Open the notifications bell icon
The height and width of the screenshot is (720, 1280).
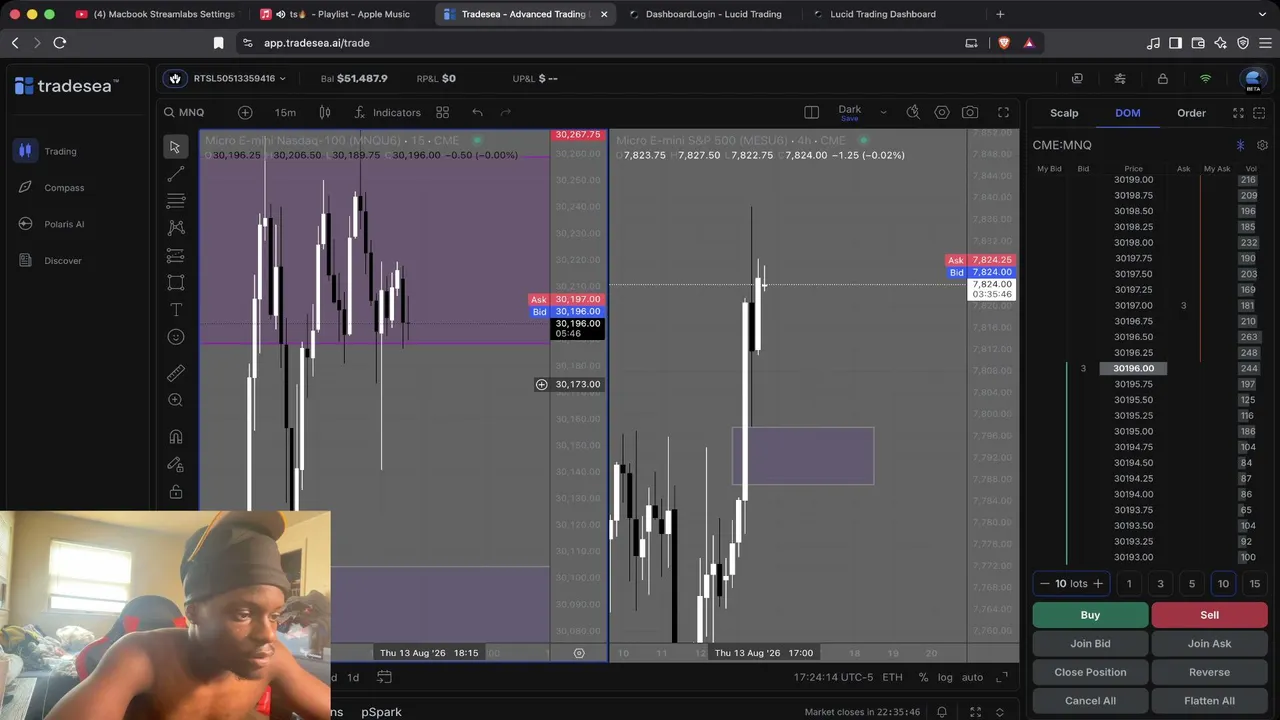click(942, 712)
